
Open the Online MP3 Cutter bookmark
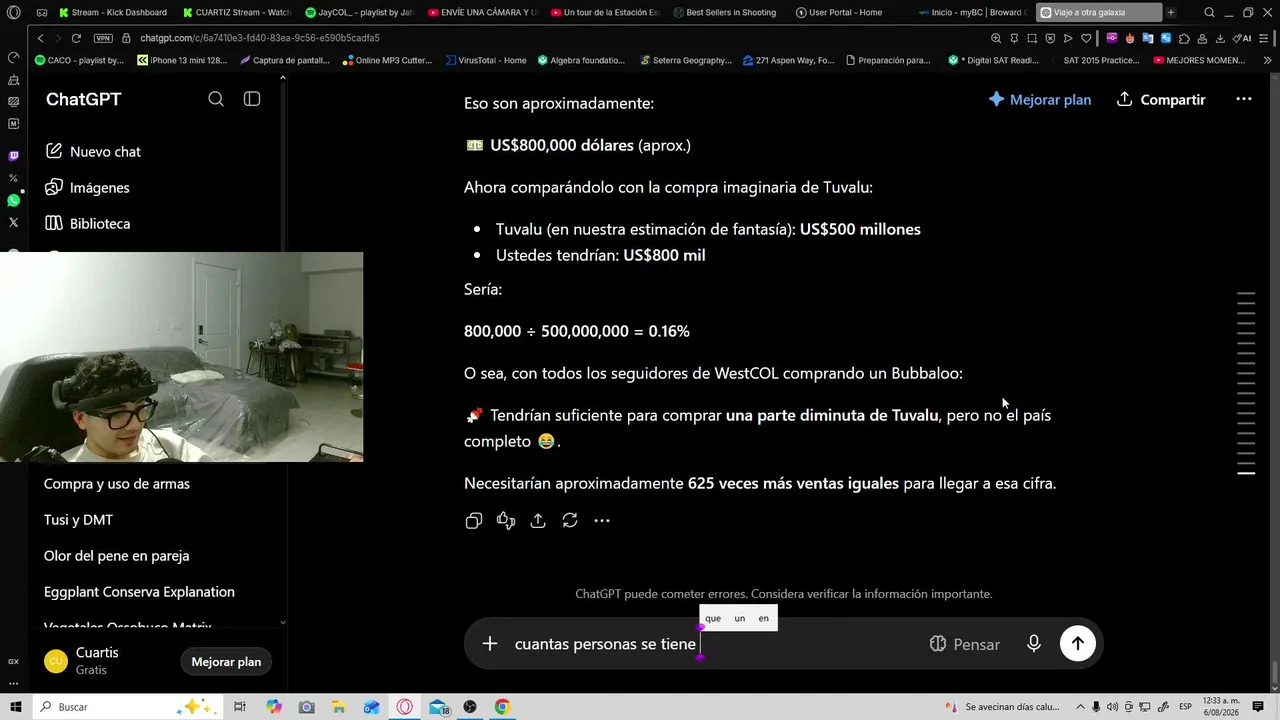tap(387, 60)
